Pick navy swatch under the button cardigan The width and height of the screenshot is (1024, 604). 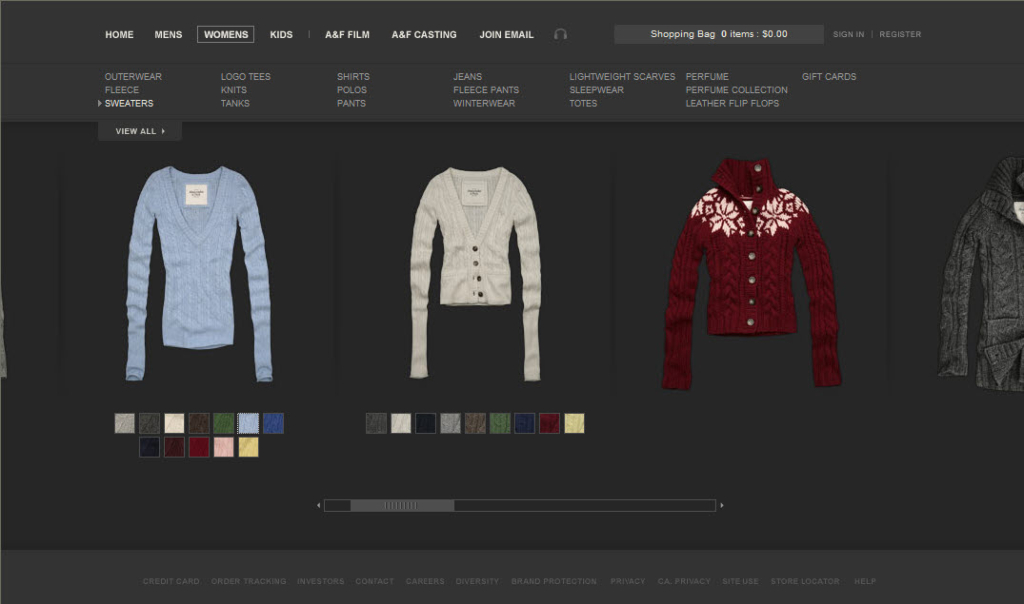click(x=524, y=423)
